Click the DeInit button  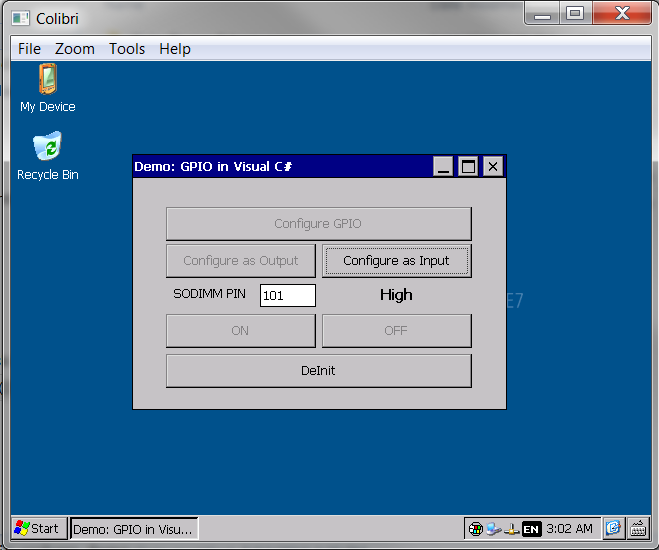pyautogui.click(x=319, y=371)
